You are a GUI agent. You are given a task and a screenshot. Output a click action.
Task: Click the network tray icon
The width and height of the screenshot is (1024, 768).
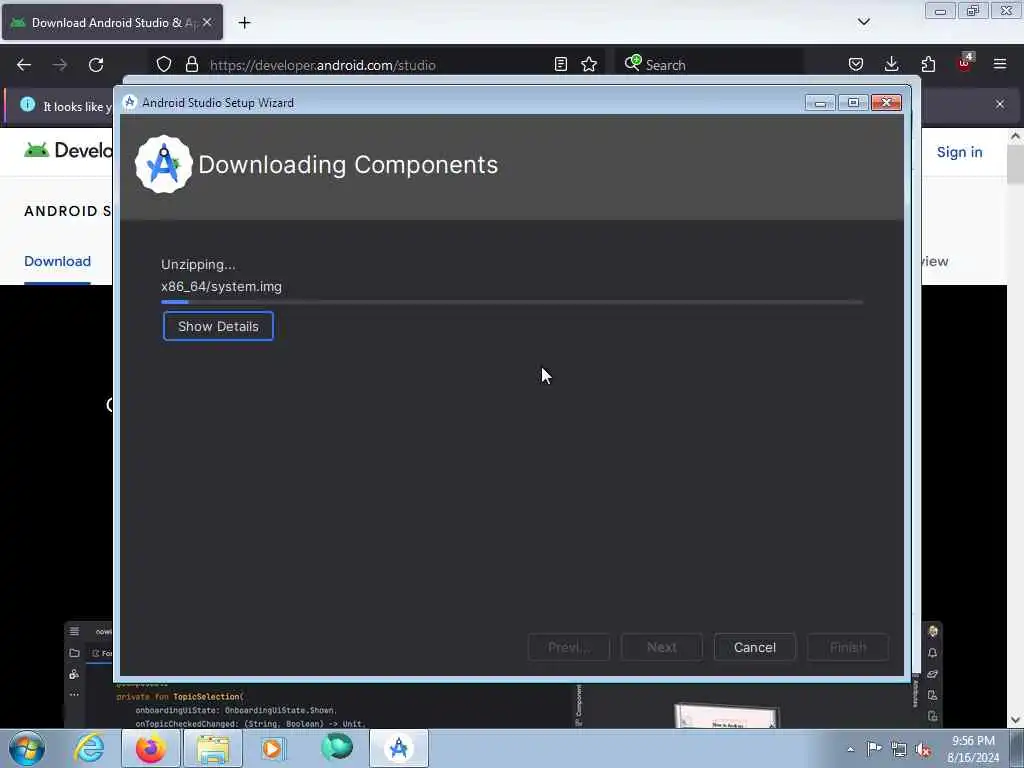pos(899,749)
